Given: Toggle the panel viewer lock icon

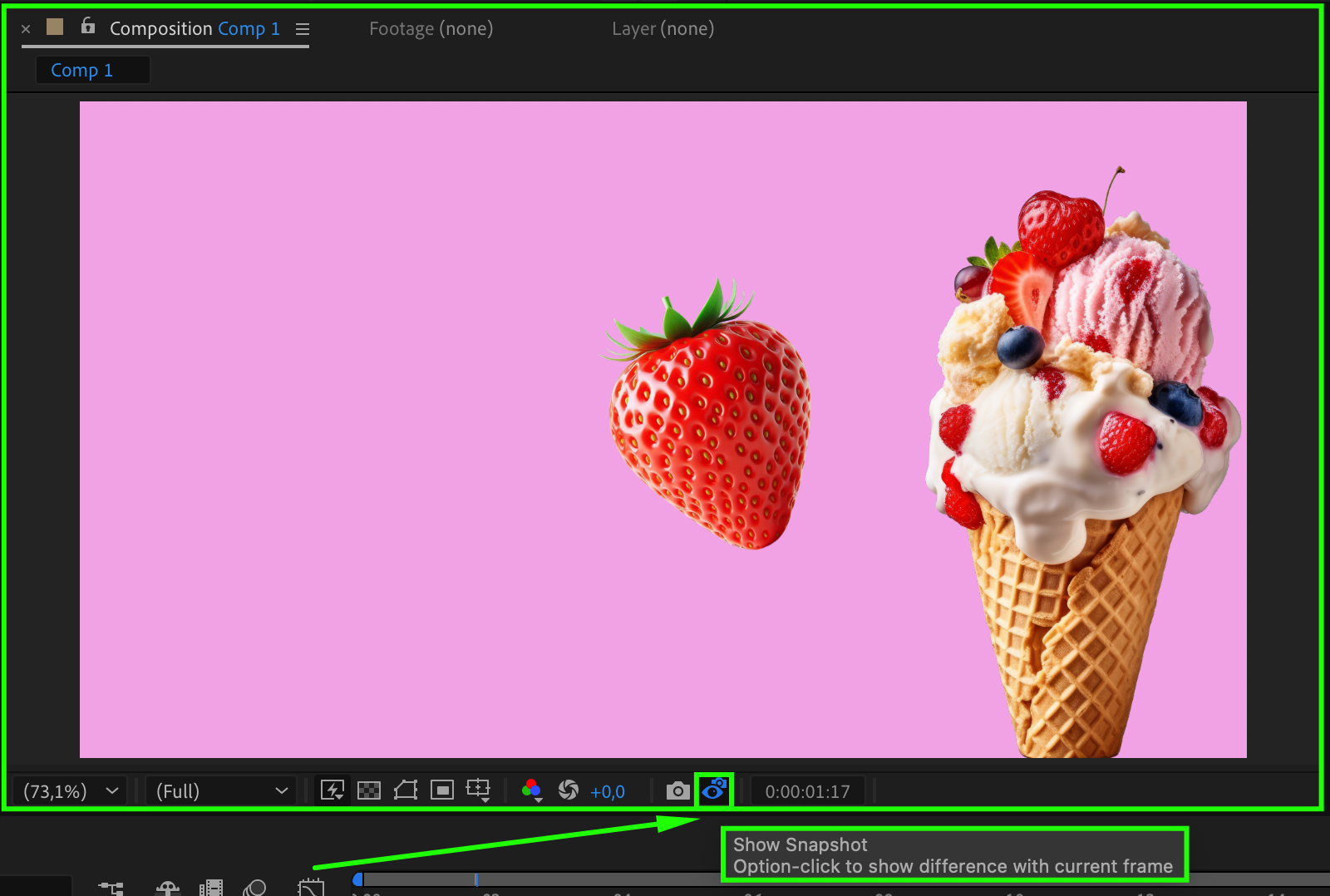Looking at the screenshot, I should coord(88,27).
